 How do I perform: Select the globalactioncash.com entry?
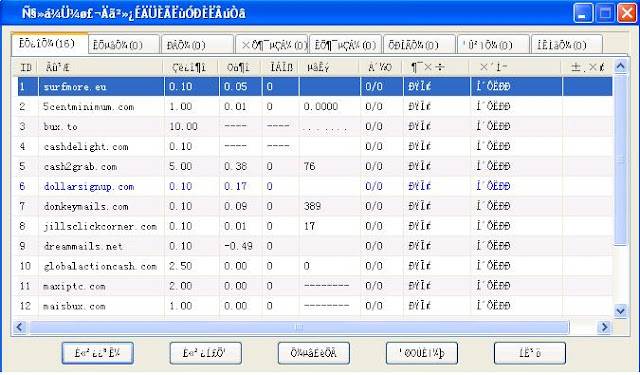pos(100,266)
